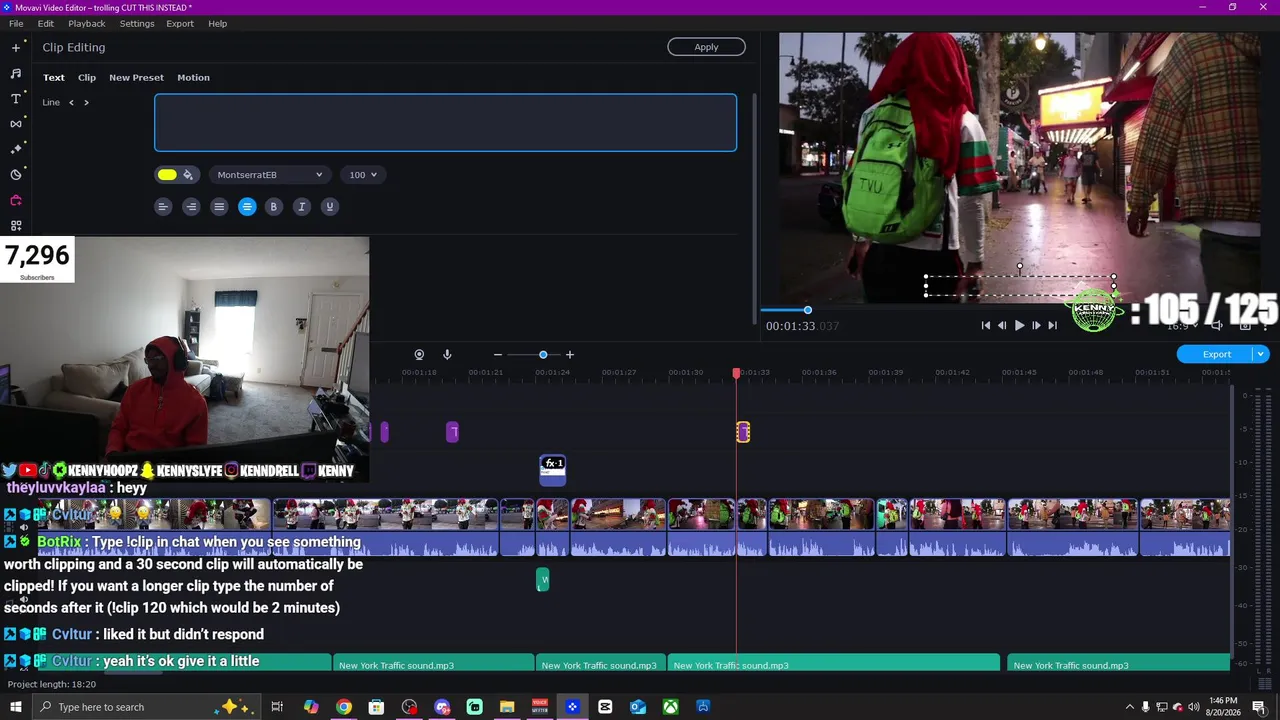Record voiceover with microphone icon
This screenshot has height=720, width=1280.
pyautogui.click(x=447, y=355)
